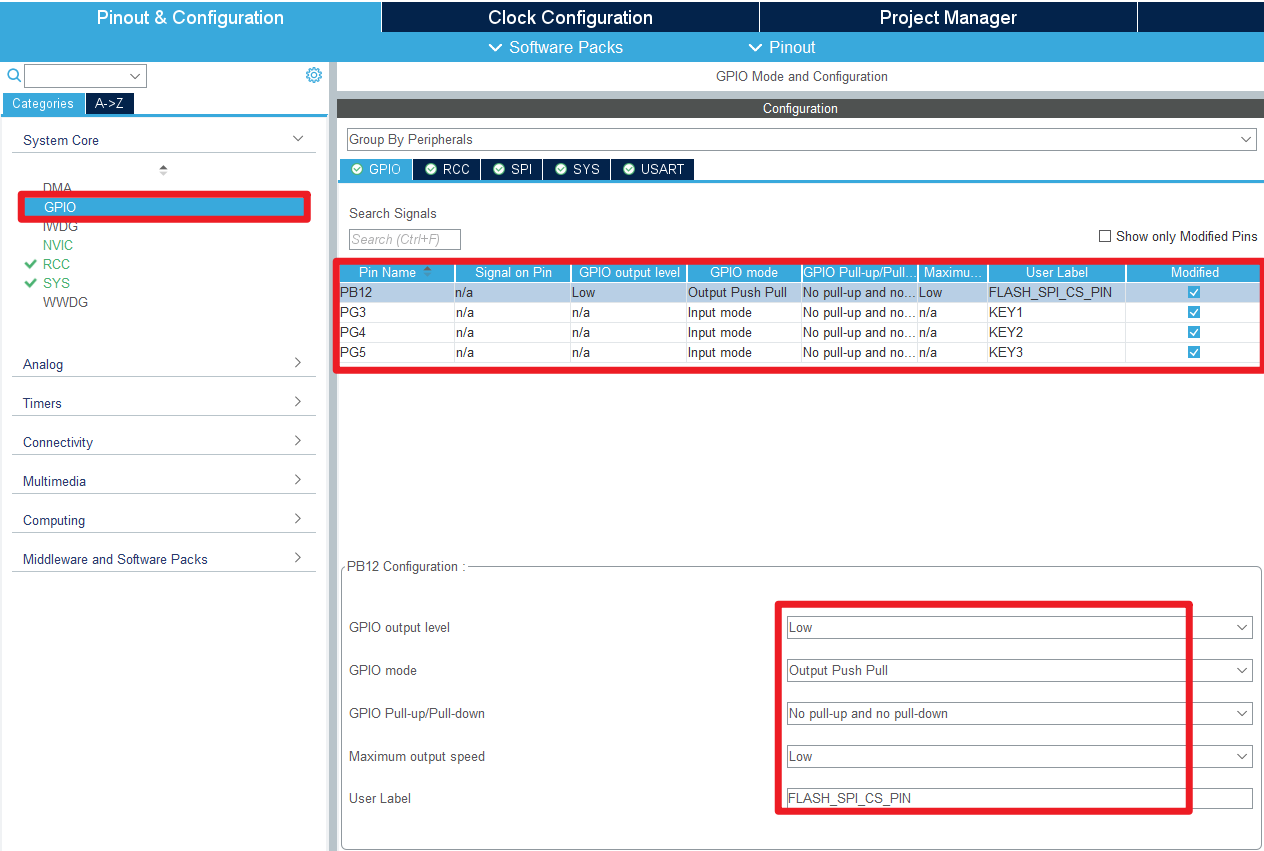Switch to Clock Configuration tab
This screenshot has height=851, width=1264.
click(x=570, y=17)
